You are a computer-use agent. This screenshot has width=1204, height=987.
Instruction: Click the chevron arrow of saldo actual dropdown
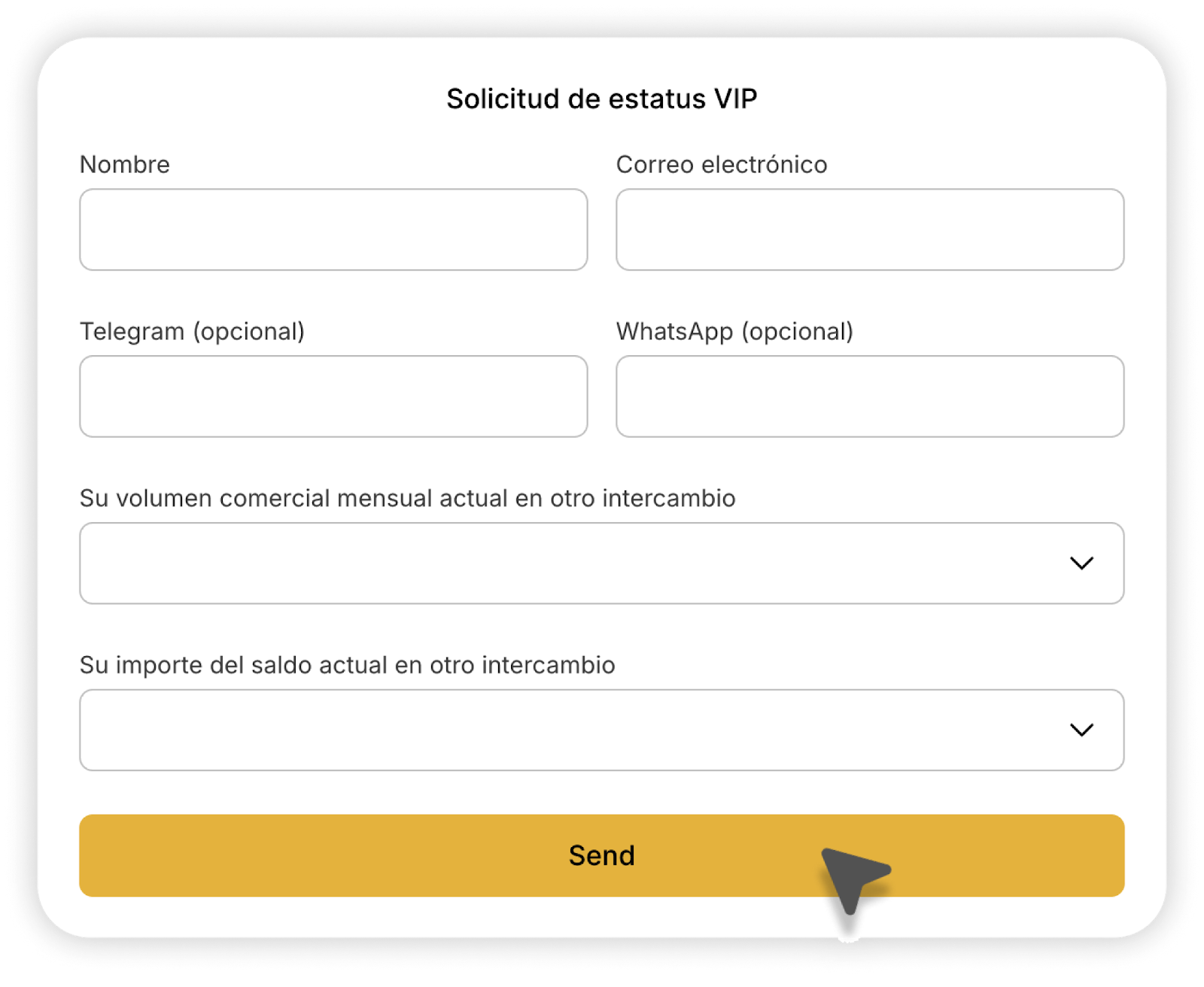1081,730
